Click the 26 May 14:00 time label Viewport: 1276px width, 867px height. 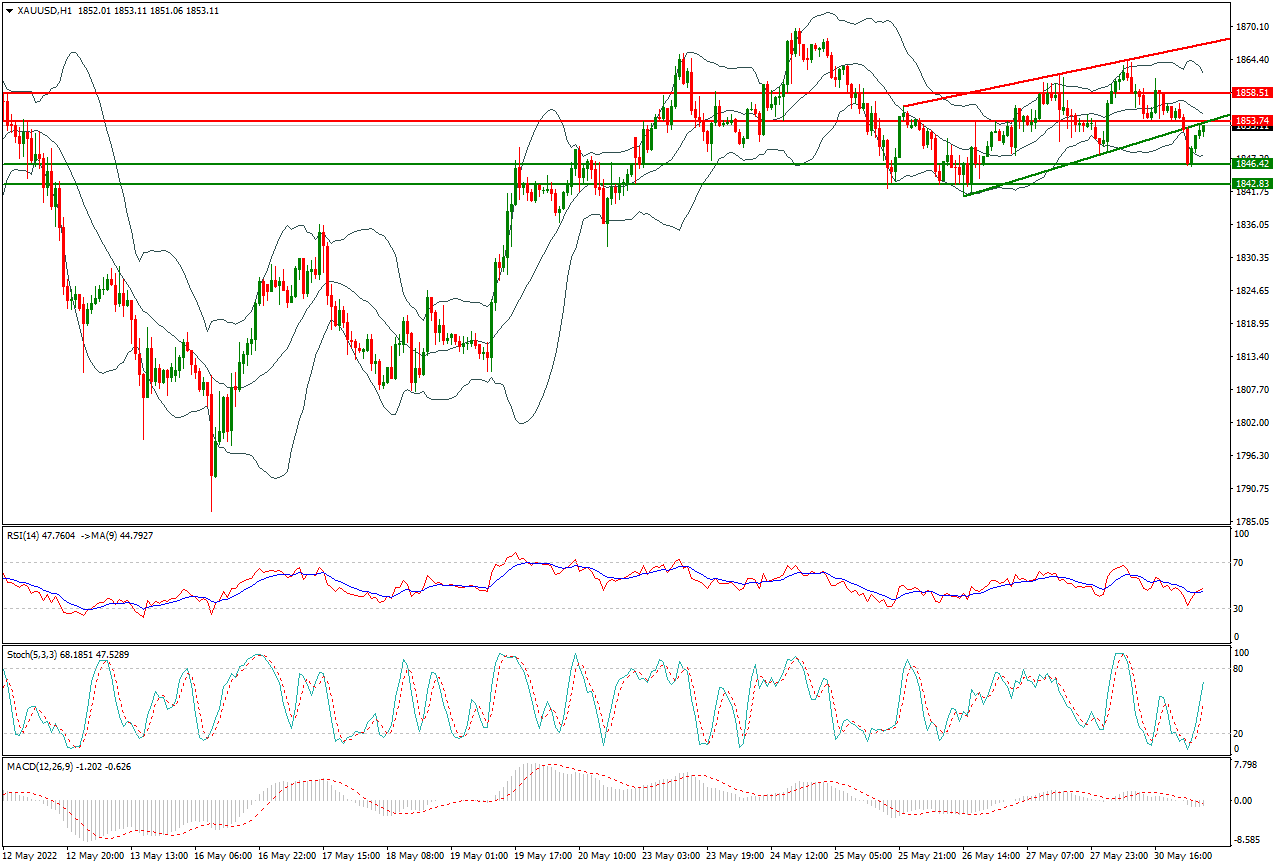pos(992,857)
